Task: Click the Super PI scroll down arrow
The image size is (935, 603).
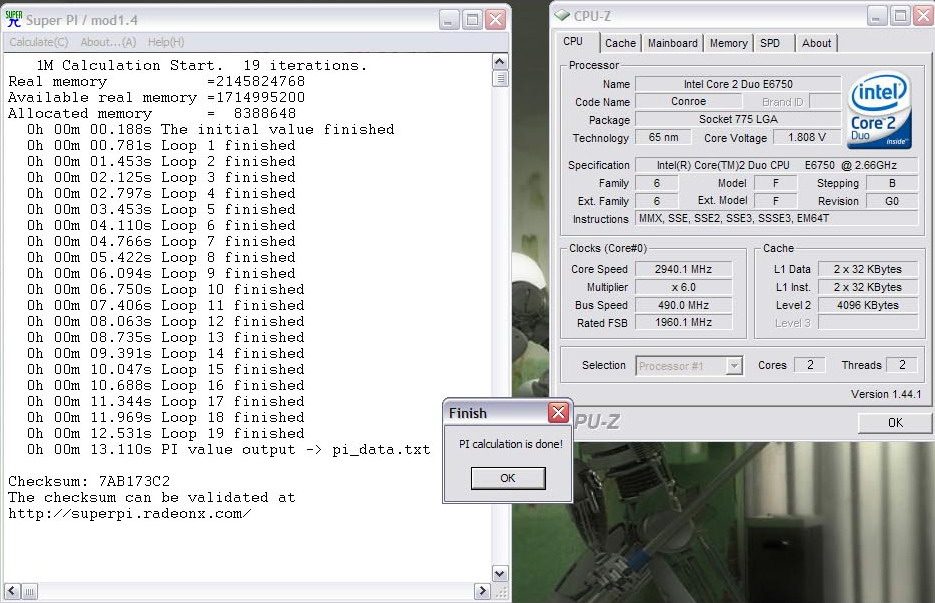Action: pyautogui.click(x=500, y=574)
